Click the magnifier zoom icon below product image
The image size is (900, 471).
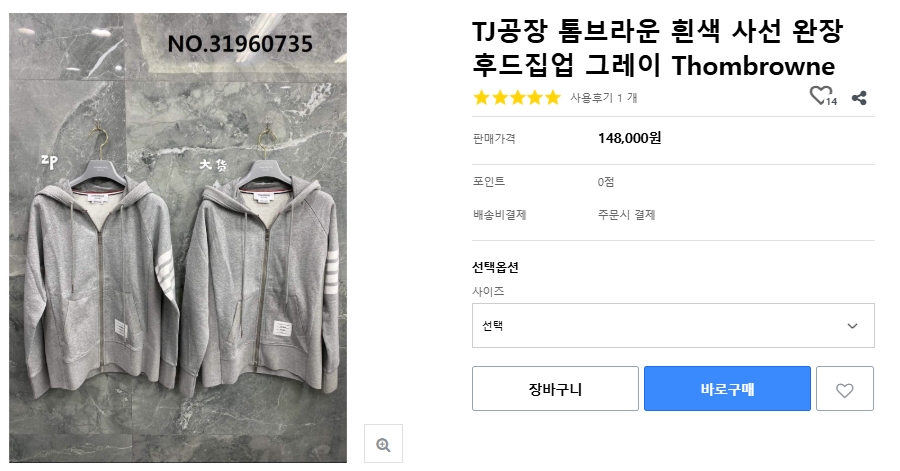tap(383, 444)
